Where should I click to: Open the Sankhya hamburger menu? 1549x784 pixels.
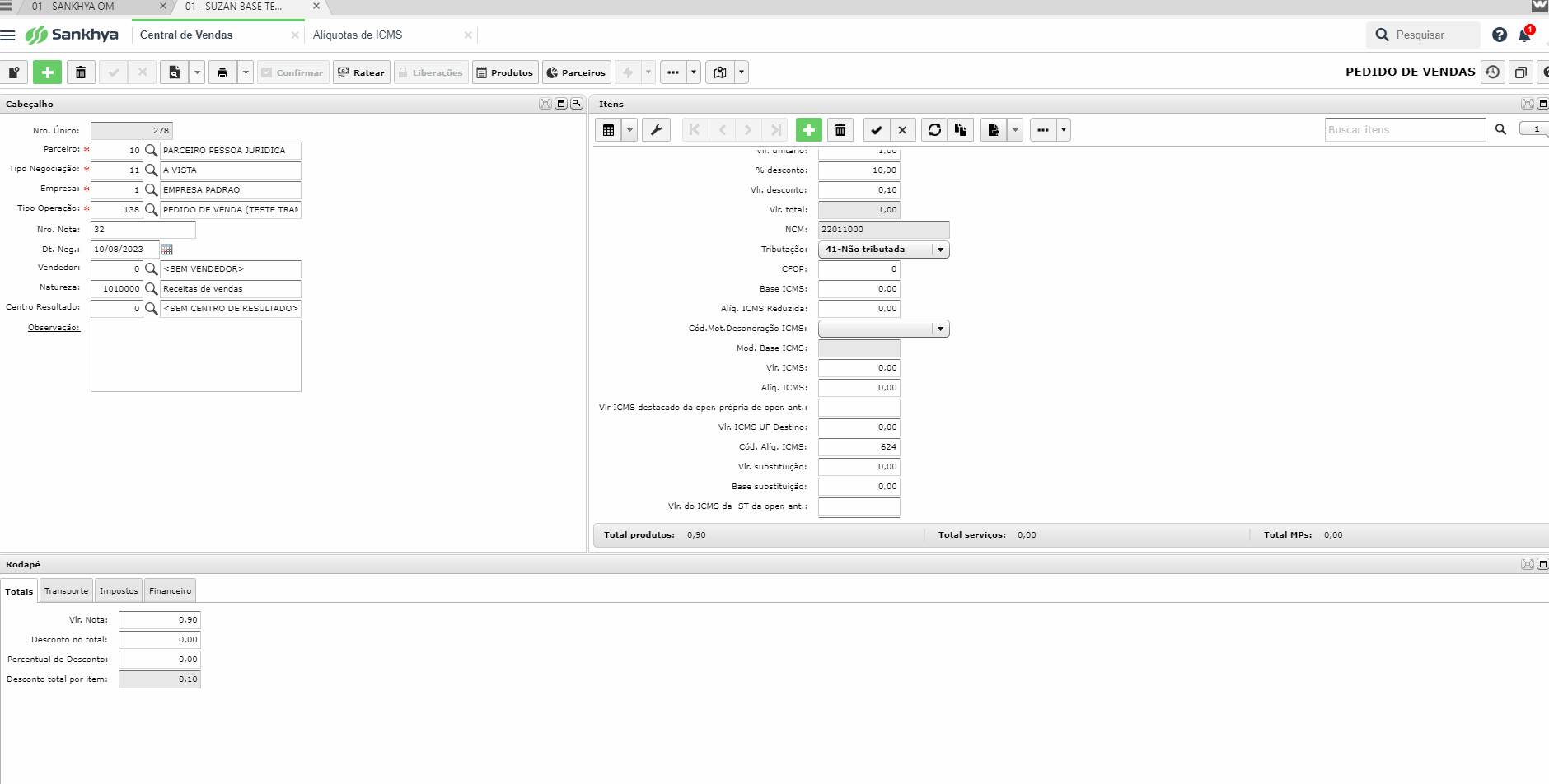[x=8, y=35]
